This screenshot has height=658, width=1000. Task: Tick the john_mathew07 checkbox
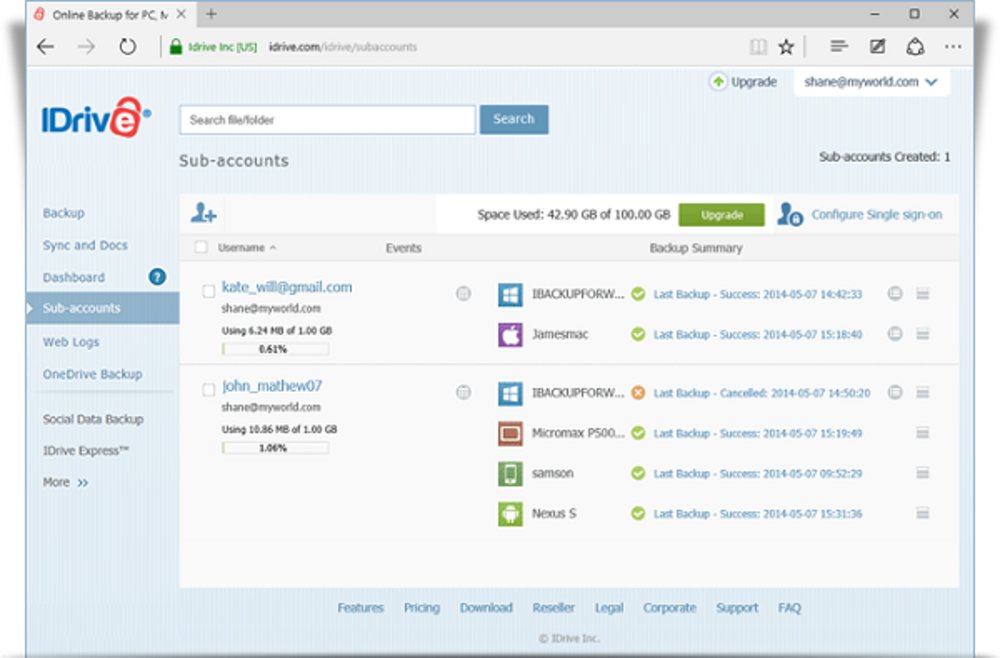click(208, 390)
